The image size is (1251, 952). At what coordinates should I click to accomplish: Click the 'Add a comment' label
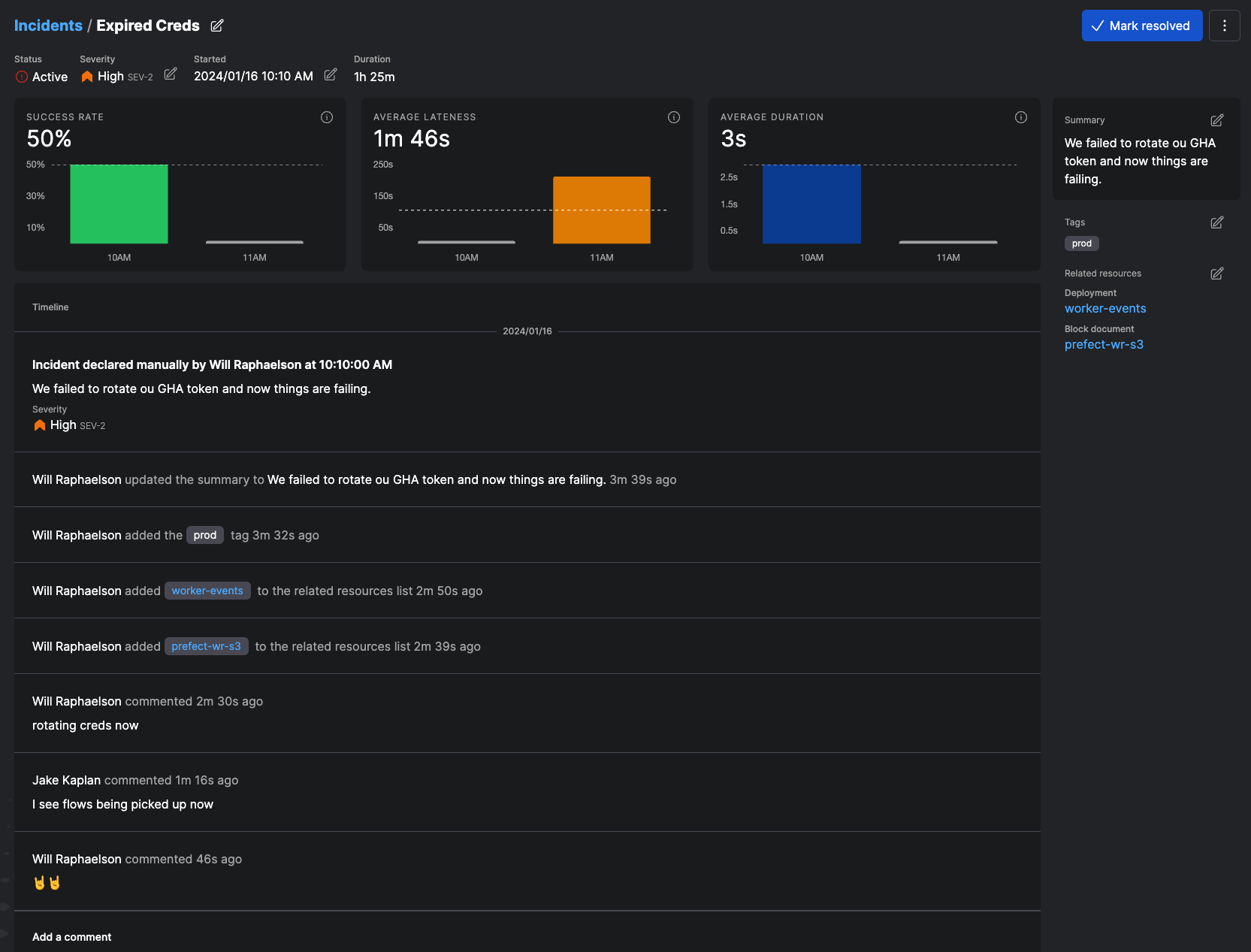coord(71,937)
